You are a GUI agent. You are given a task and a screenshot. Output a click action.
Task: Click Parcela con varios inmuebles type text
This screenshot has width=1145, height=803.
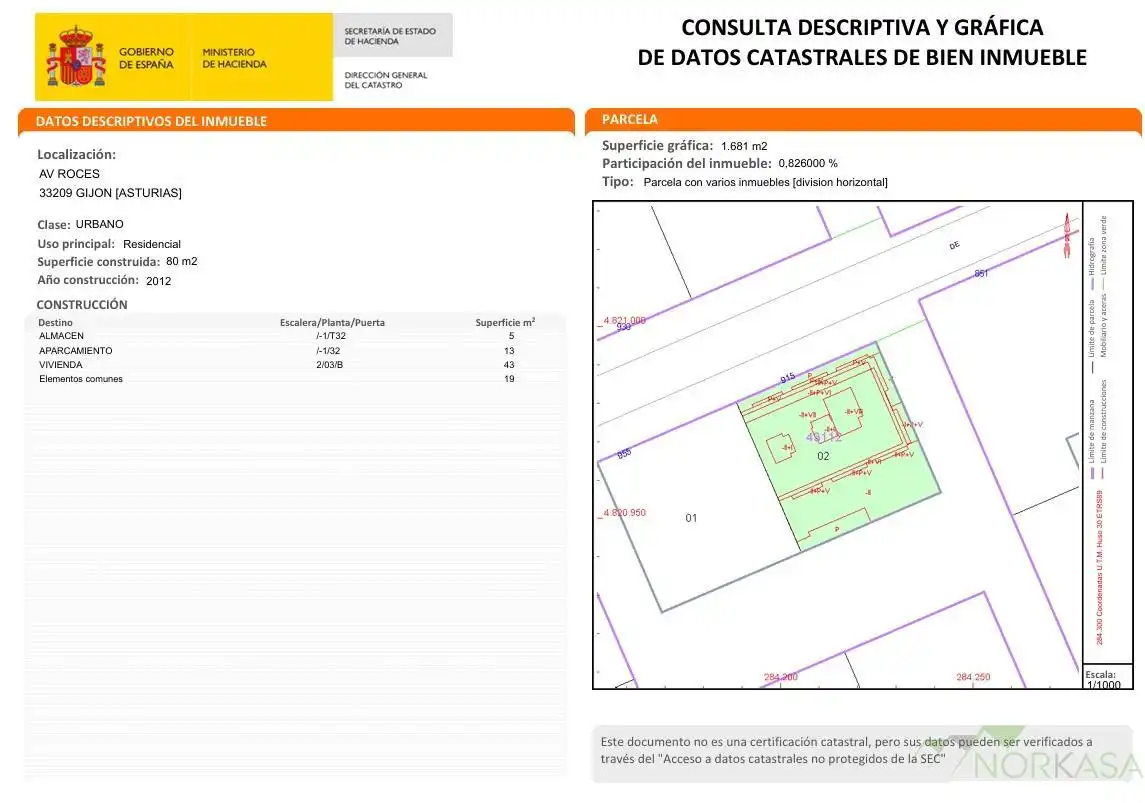[765, 182]
